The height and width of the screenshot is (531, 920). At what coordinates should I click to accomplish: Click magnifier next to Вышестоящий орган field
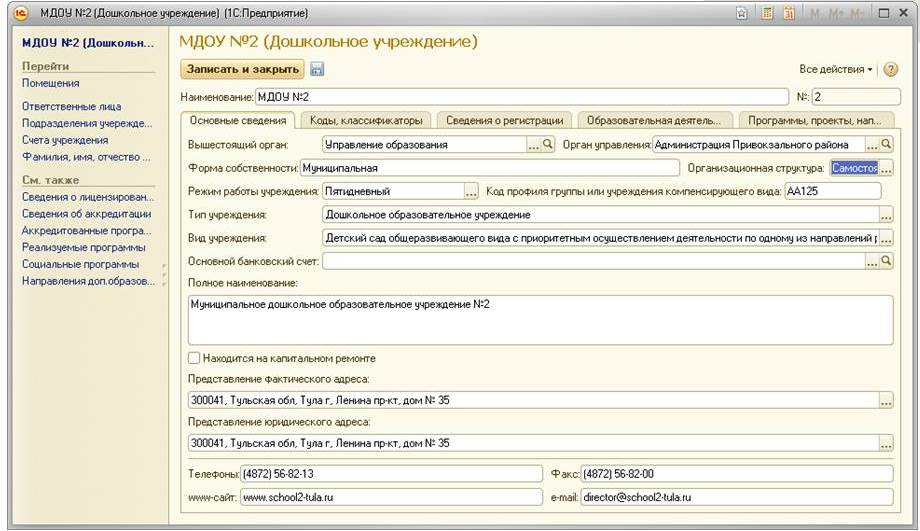pyautogui.click(x=547, y=145)
